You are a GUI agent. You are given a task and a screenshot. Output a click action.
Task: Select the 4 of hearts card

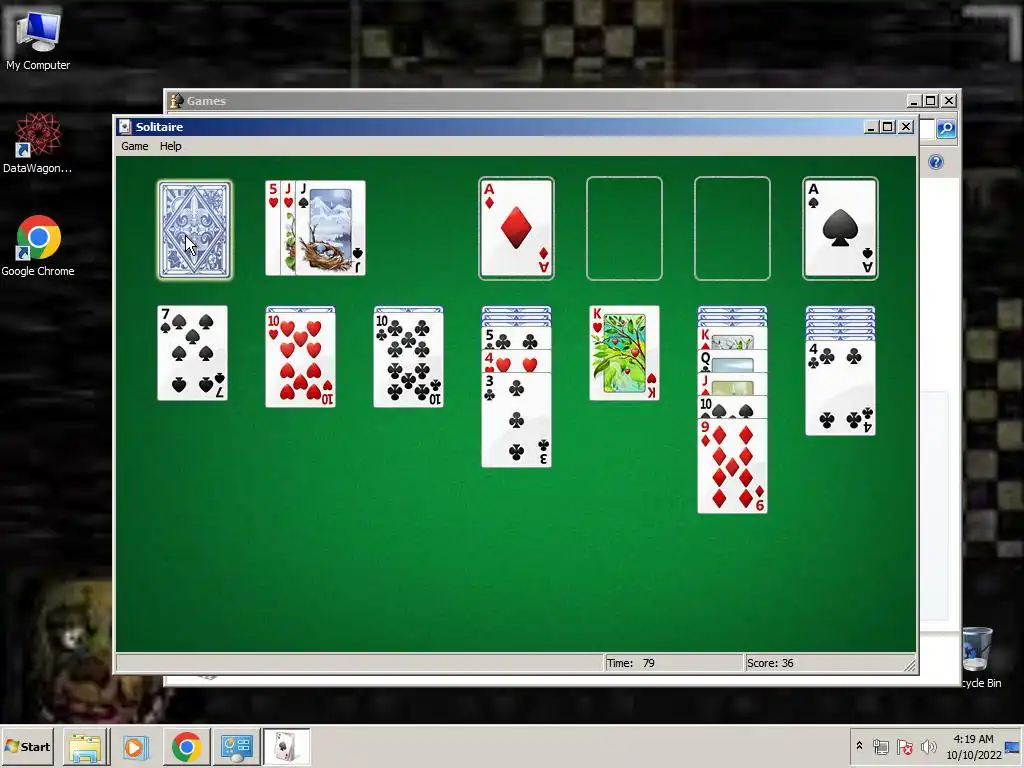click(x=516, y=361)
